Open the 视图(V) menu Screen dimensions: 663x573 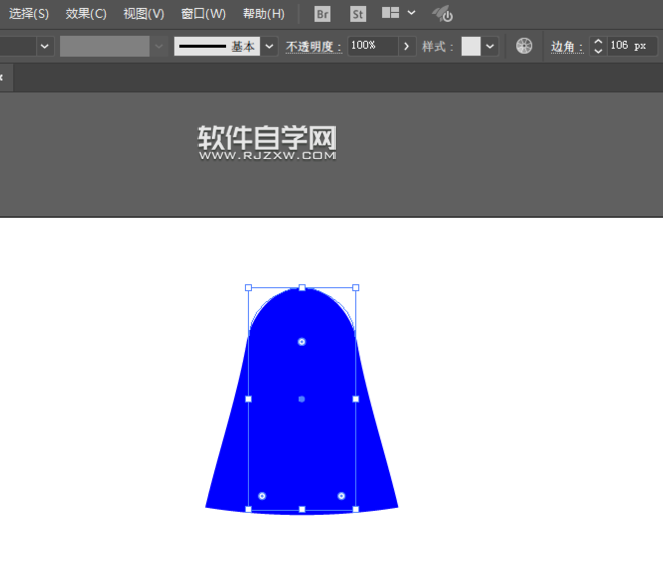(x=144, y=14)
